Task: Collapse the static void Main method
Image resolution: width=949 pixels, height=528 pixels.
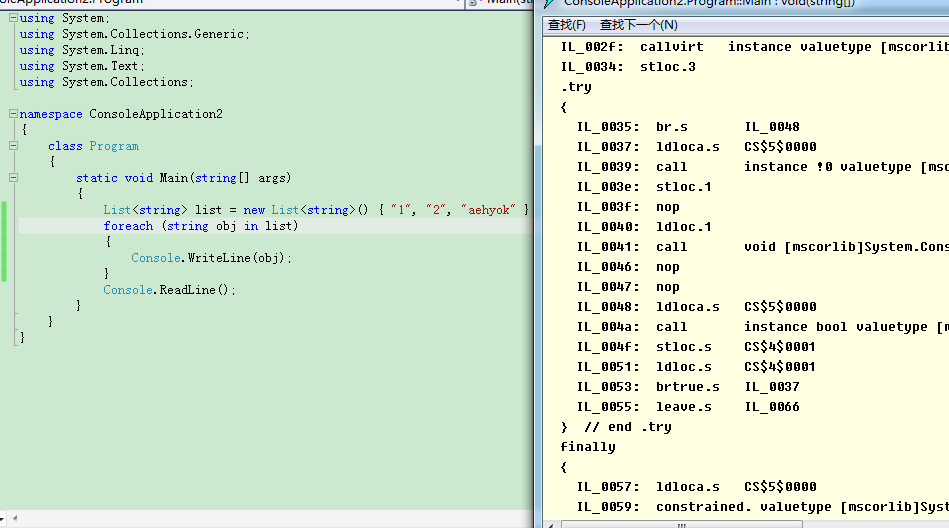Action: (13, 177)
